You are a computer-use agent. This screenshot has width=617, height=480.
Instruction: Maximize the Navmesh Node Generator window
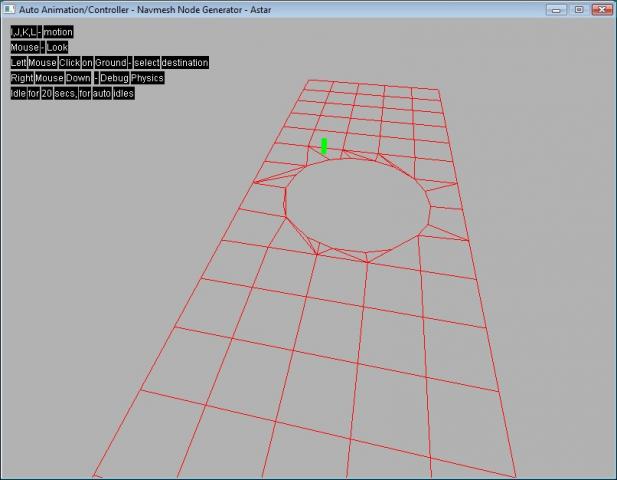pos(578,9)
